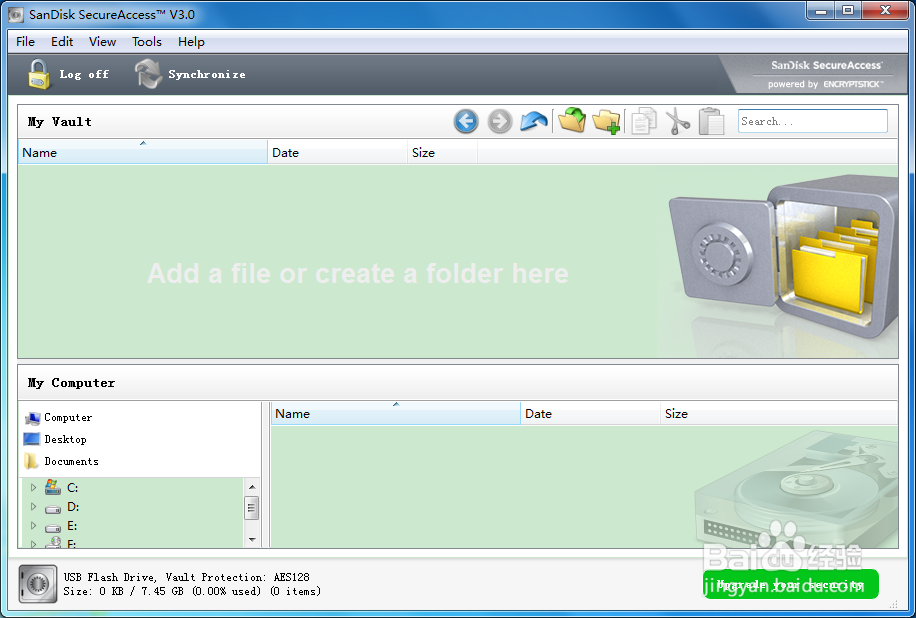The image size is (916, 618).
Task: Expand the D: drive tree node
Action: point(33,506)
